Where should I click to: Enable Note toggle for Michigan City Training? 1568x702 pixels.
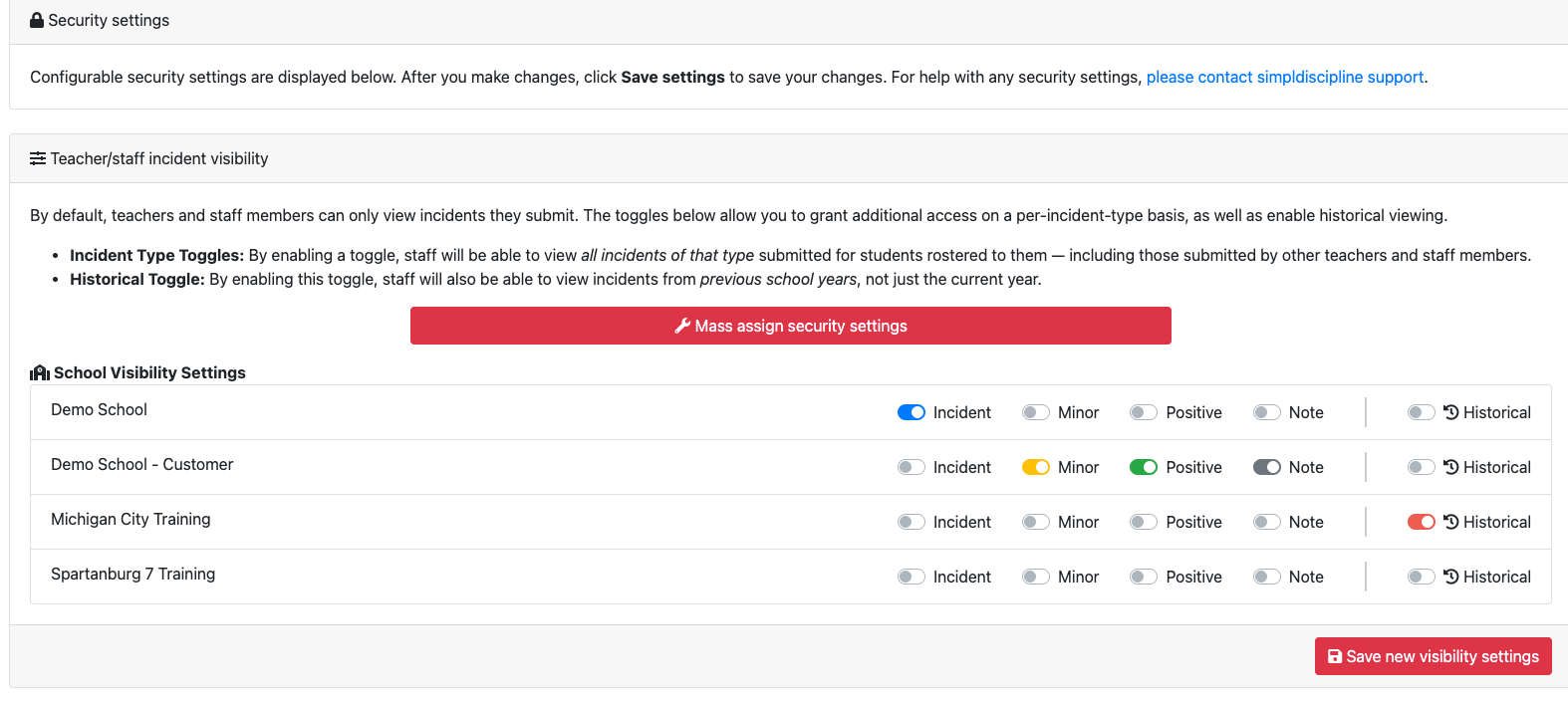pyautogui.click(x=1267, y=522)
